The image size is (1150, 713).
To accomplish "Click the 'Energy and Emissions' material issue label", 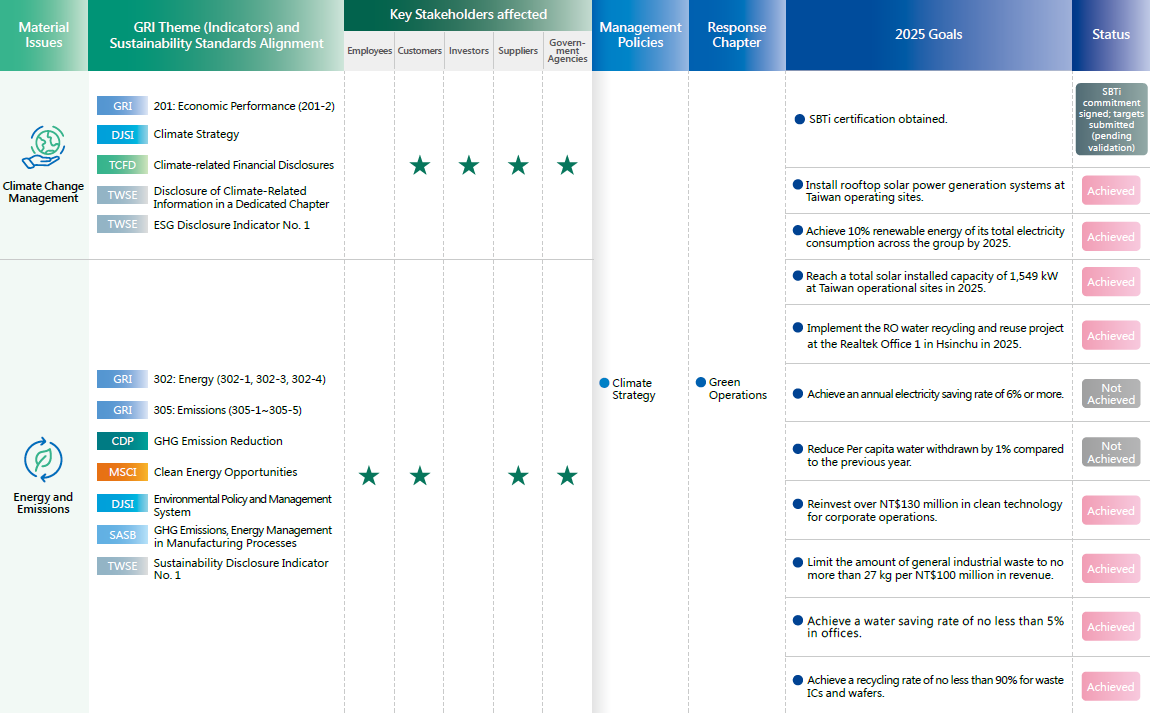I will [x=43, y=503].
